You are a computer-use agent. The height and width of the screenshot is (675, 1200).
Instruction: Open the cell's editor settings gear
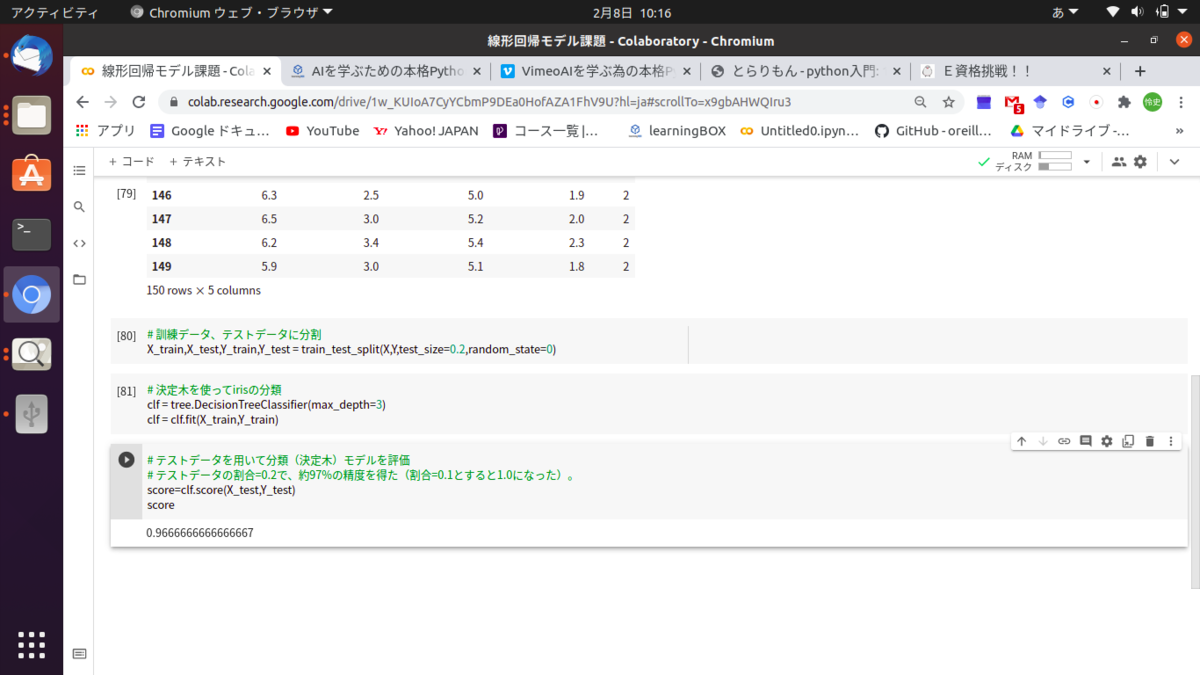point(1107,441)
